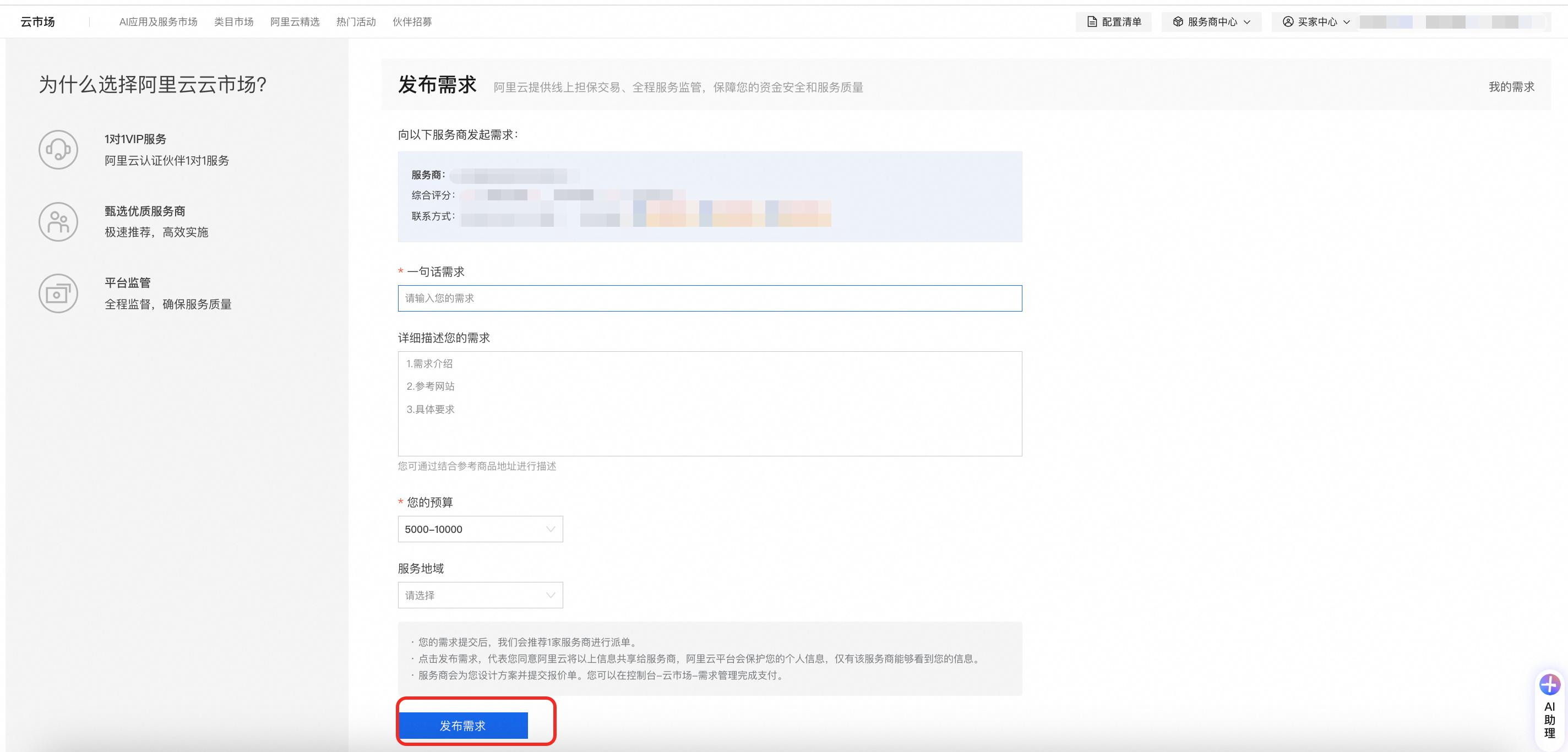Click the 平台监管 monitor icon
This screenshot has width=1568, height=752.
tap(58, 294)
